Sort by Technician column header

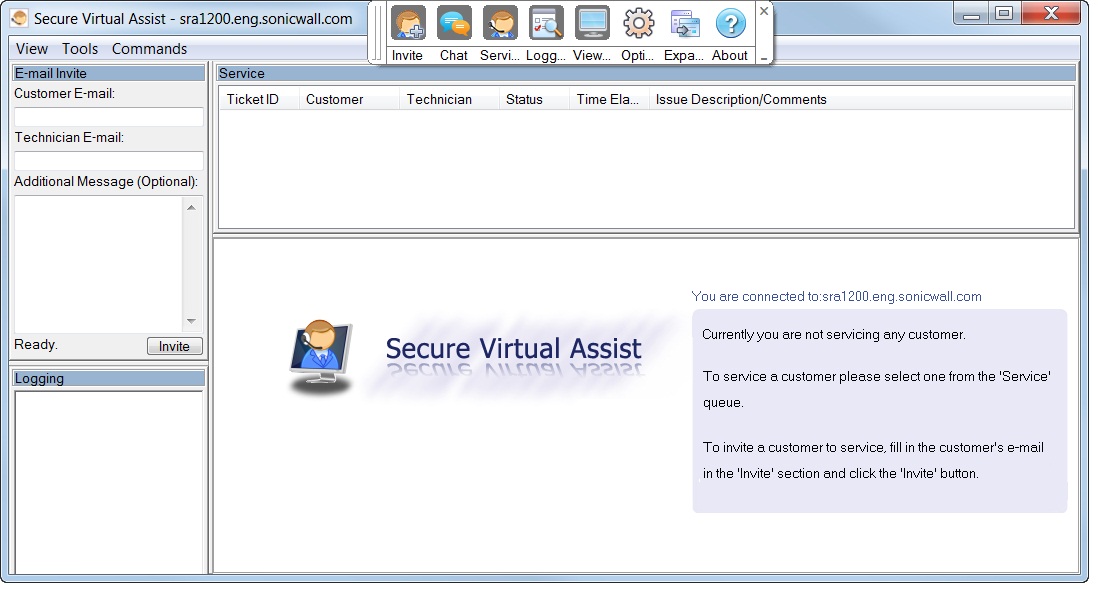(449, 99)
